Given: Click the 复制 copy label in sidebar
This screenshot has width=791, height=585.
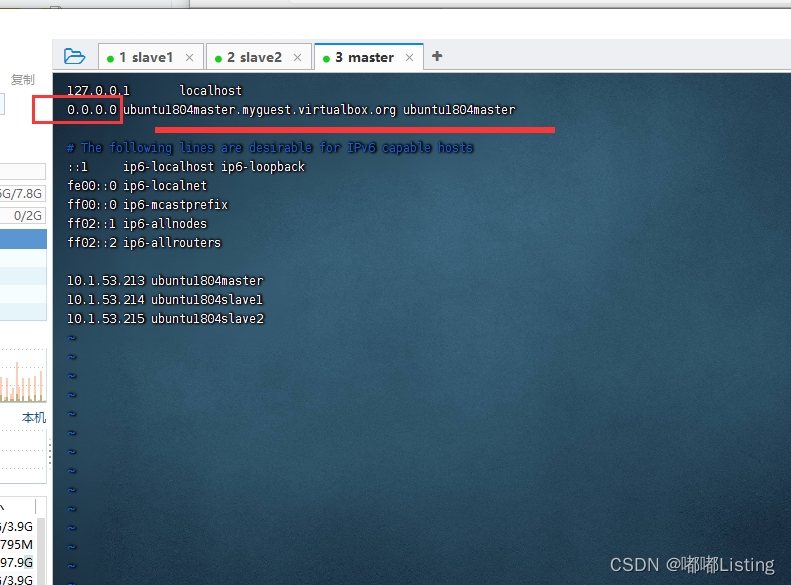Looking at the screenshot, I should [23, 79].
